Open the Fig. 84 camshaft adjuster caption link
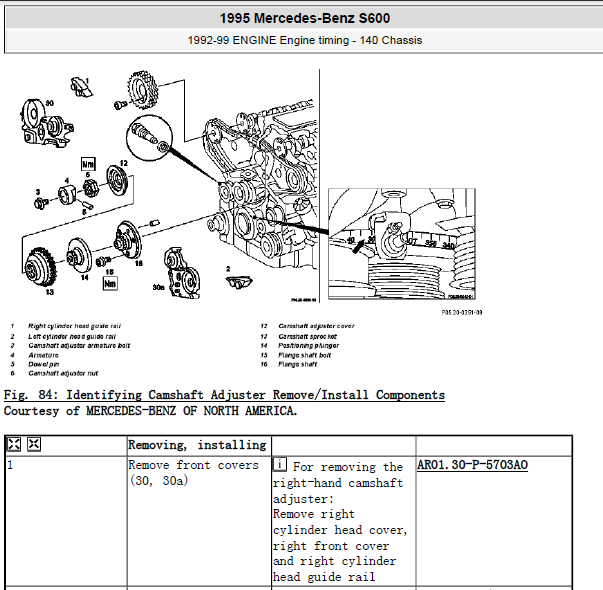Image resolution: width=603 pixels, height=590 pixels. [224, 395]
